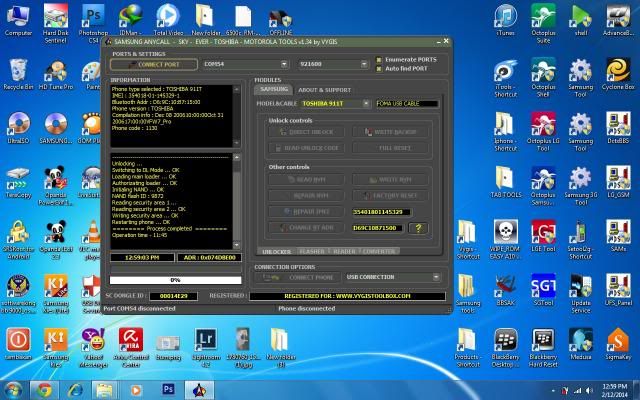Open the Octoplus LG Tool desktop icon
The width and height of the screenshot is (640, 400).
point(543,131)
